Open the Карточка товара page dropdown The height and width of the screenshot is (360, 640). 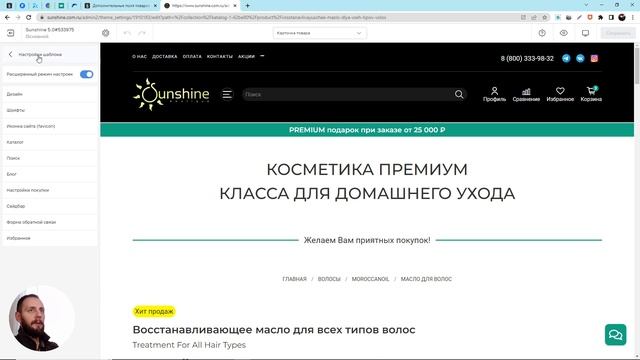coord(320,33)
